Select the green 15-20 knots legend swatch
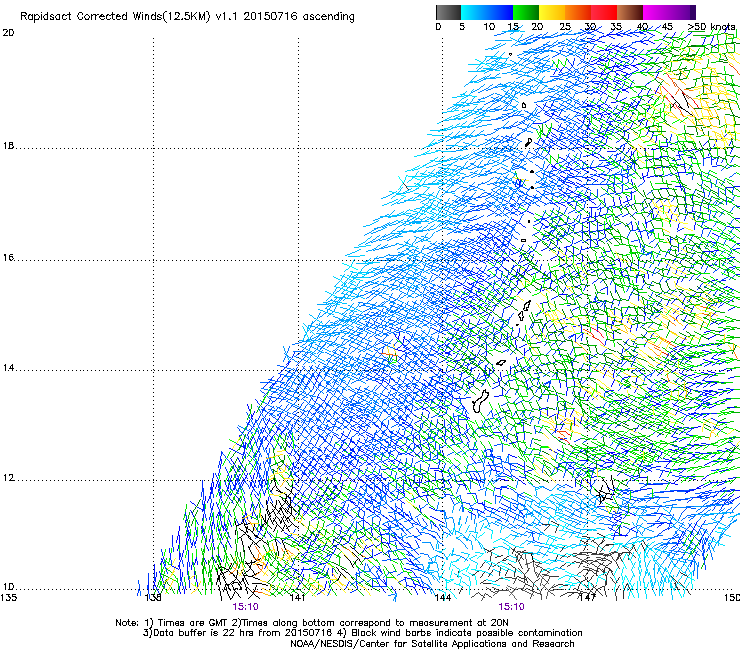 [526, 12]
